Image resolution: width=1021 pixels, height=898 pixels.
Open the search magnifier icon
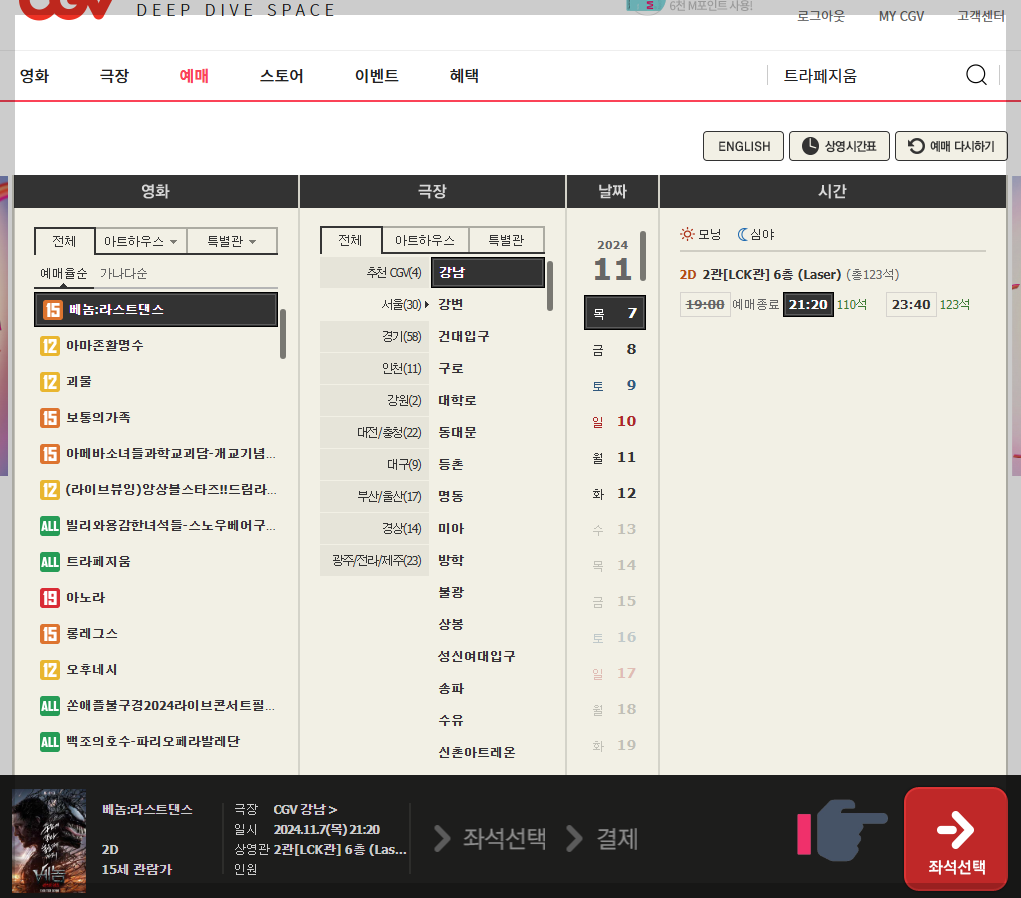tap(975, 75)
